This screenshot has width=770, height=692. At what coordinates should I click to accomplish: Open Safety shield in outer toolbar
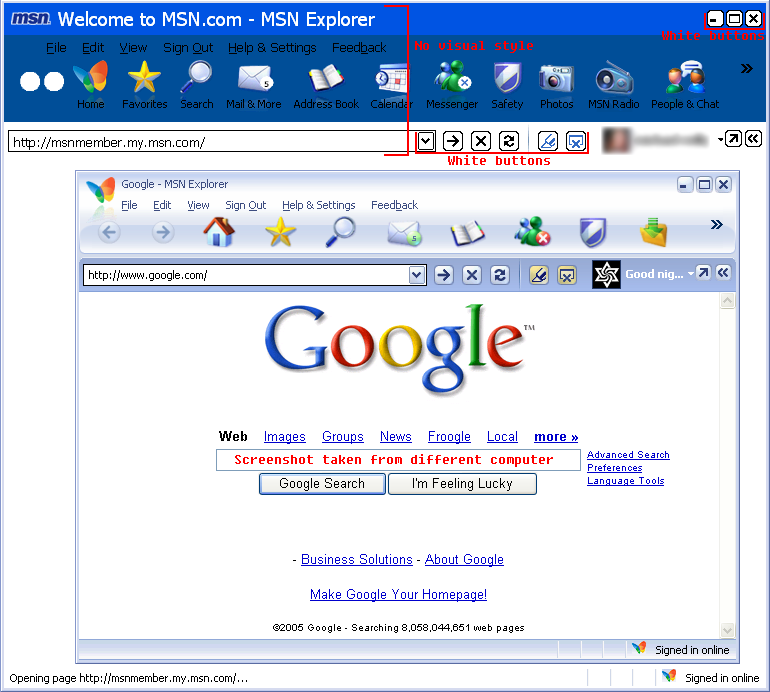pyautogui.click(x=507, y=84)
